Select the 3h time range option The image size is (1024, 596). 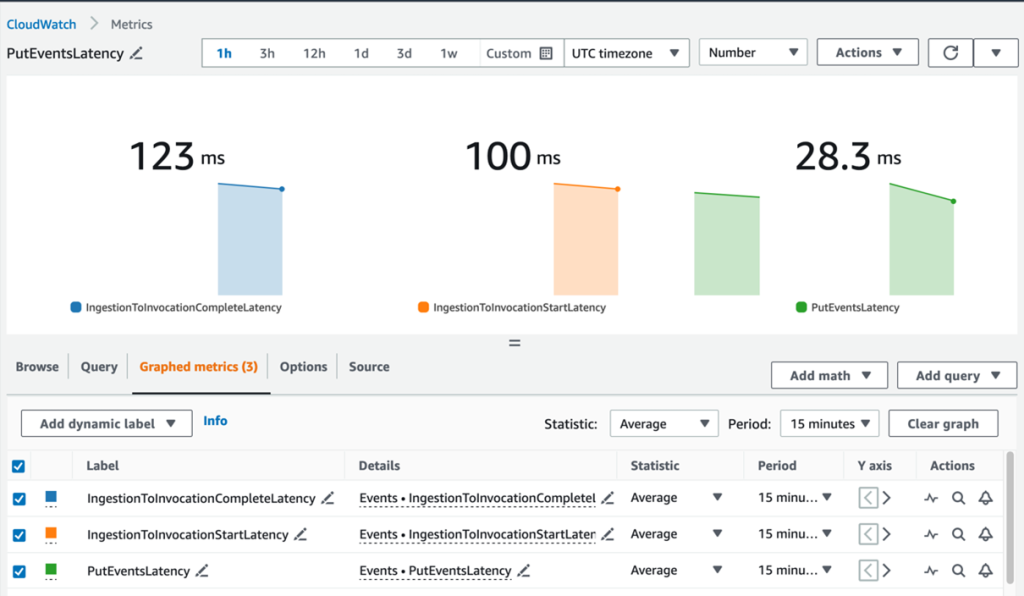tap(267, 53)
